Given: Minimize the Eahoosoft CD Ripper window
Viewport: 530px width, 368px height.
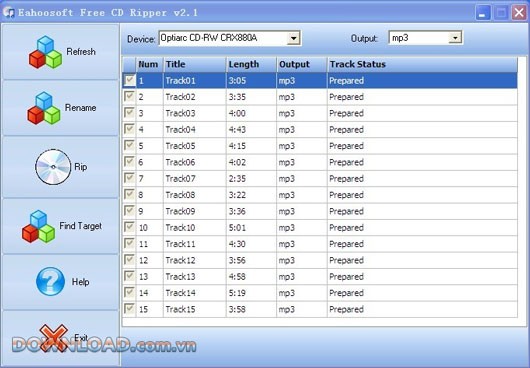Looking at the screenshot, I should point(483,13).
